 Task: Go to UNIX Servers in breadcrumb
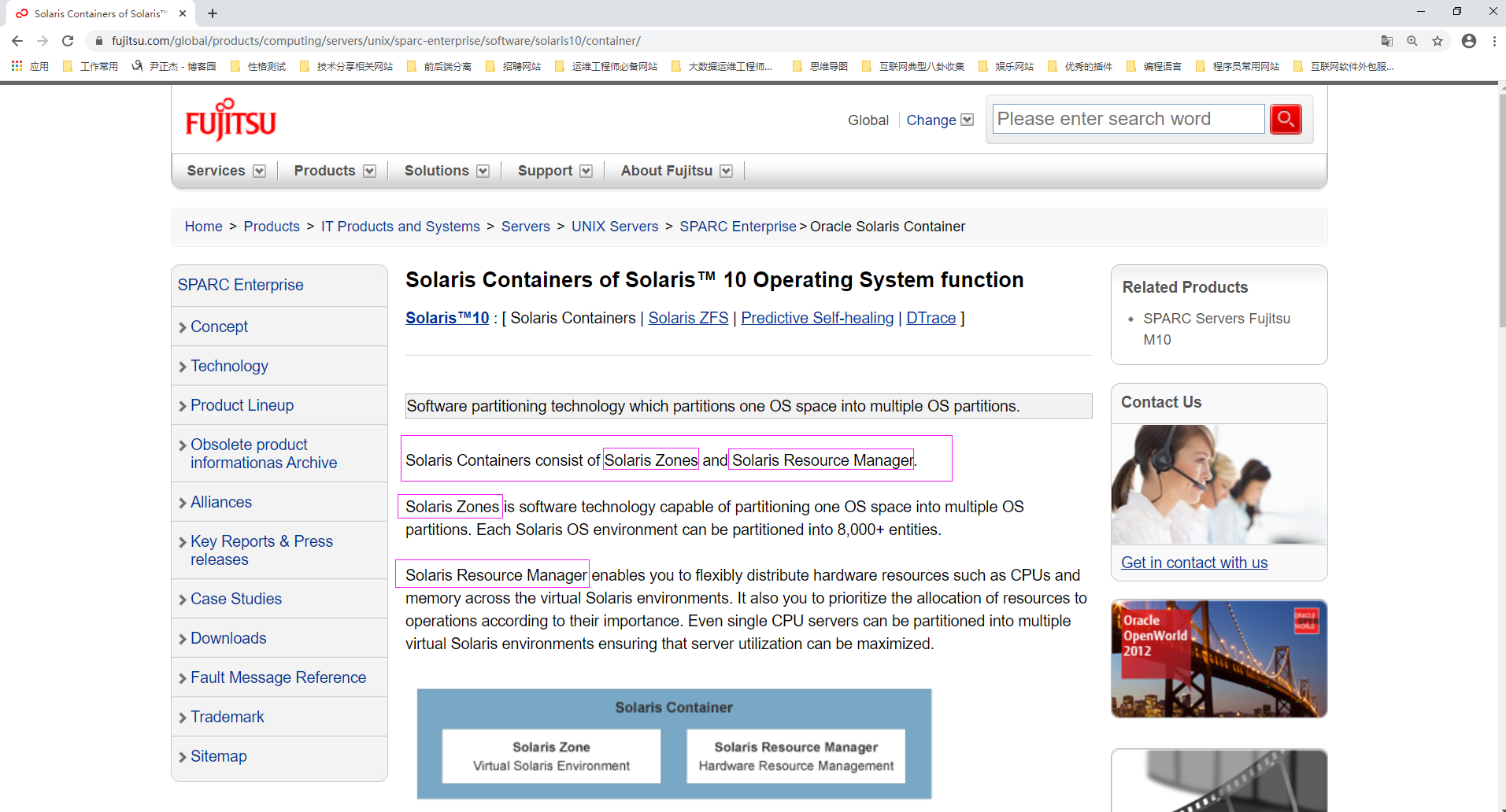pyautogui.click(x=614, y=227)
